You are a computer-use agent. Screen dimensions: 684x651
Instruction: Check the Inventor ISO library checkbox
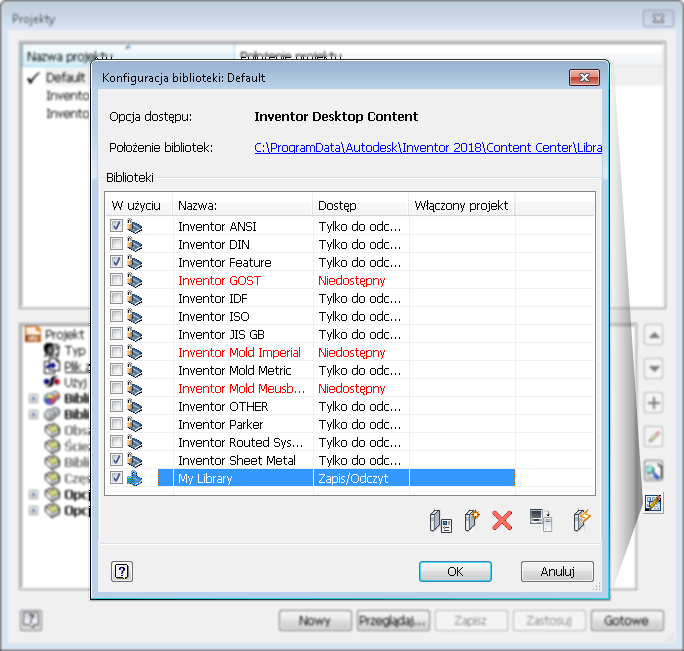click(116, 315)
